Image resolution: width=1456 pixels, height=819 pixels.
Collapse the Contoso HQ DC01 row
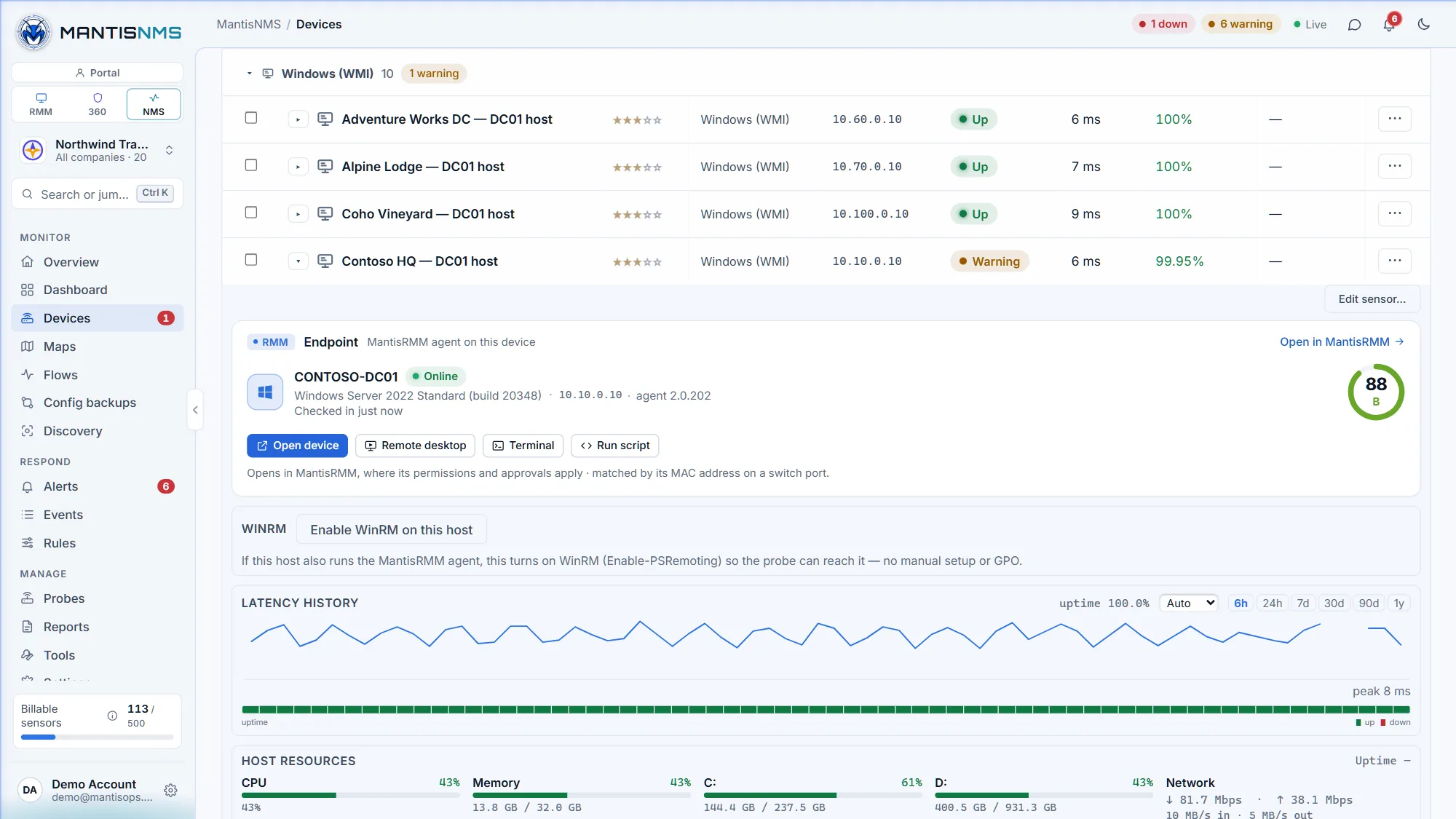(x=298, y=261)
